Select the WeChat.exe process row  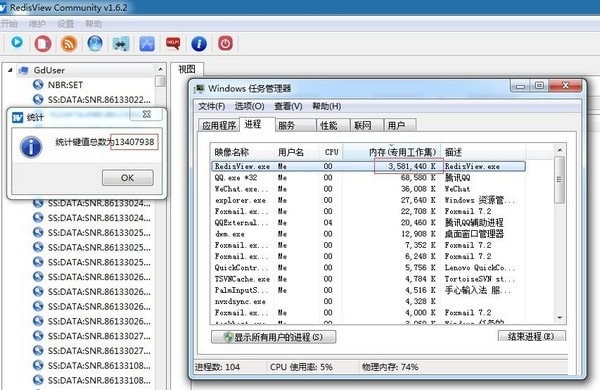coord(368,189)
